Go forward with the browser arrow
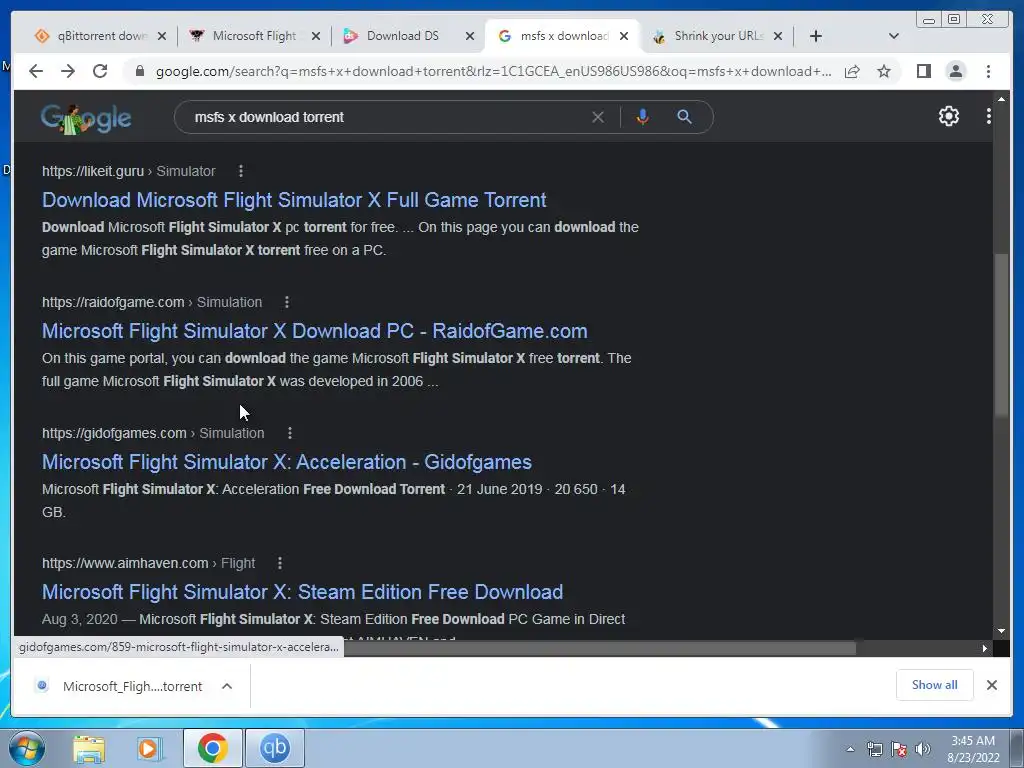Viewport: 1024px width, 768px height. pos(68,71)
